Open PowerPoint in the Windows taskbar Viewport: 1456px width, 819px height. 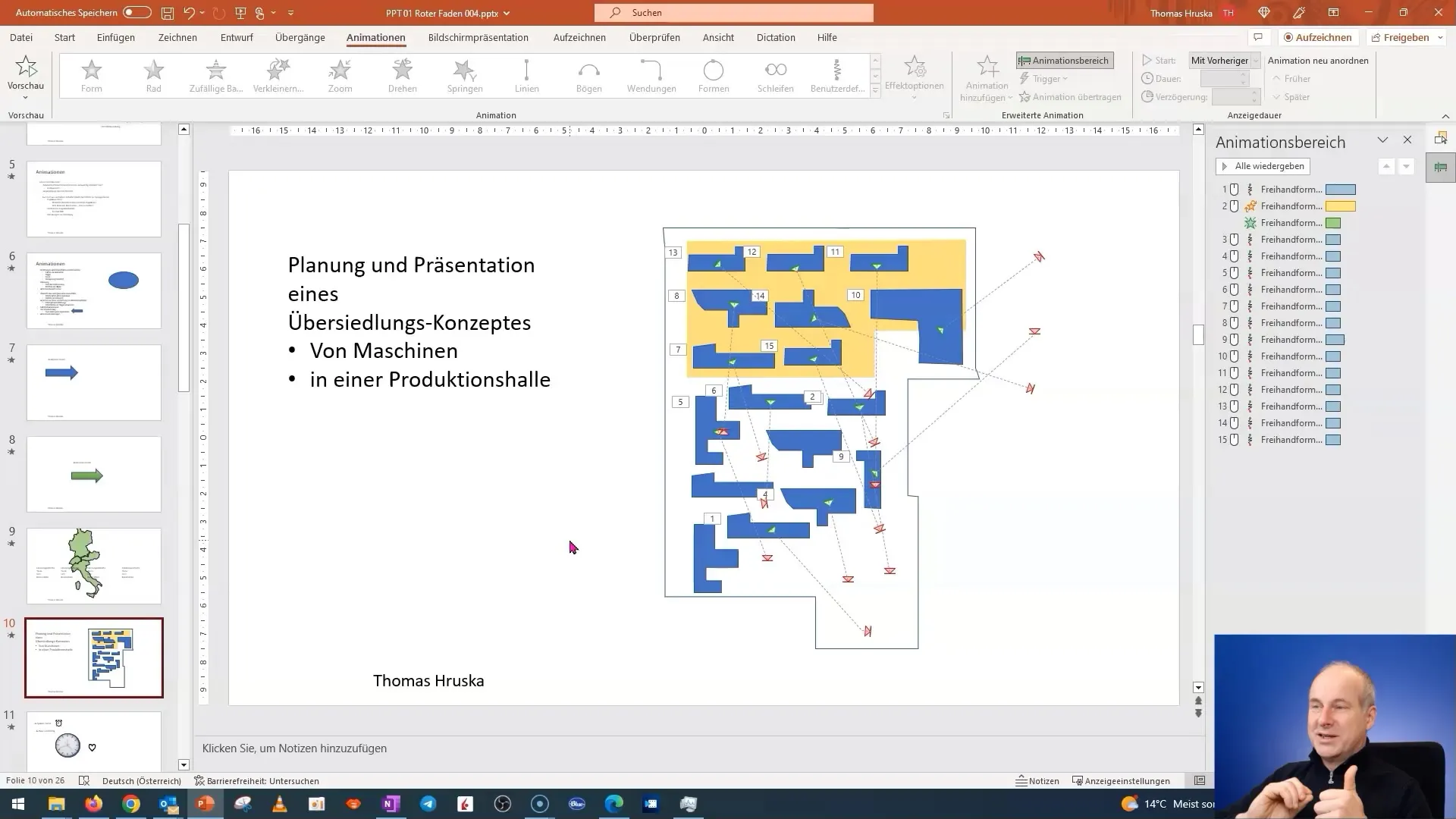pos(206,804)
